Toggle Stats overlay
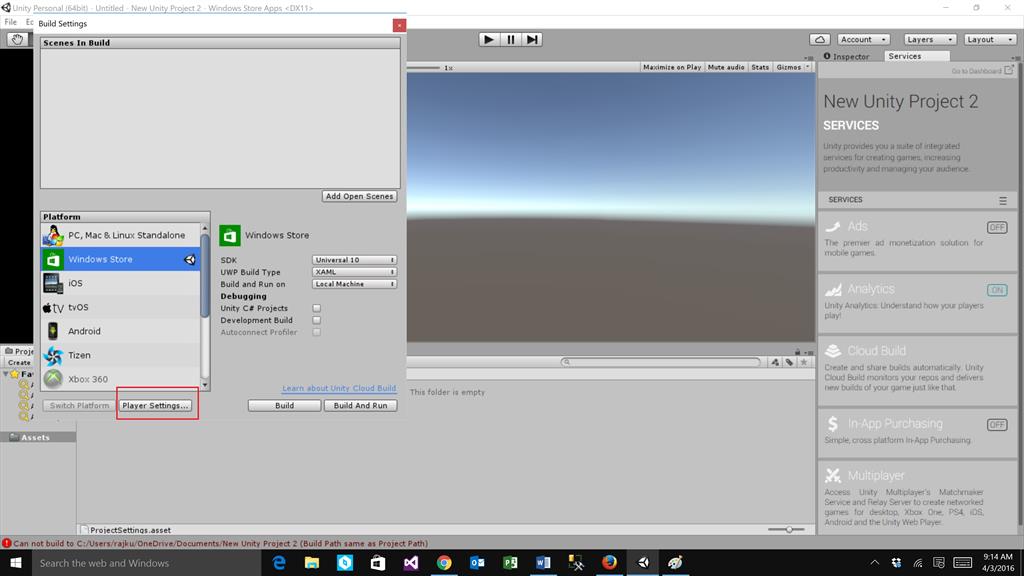The image size is (1024, 576). (x=760, y=67)
